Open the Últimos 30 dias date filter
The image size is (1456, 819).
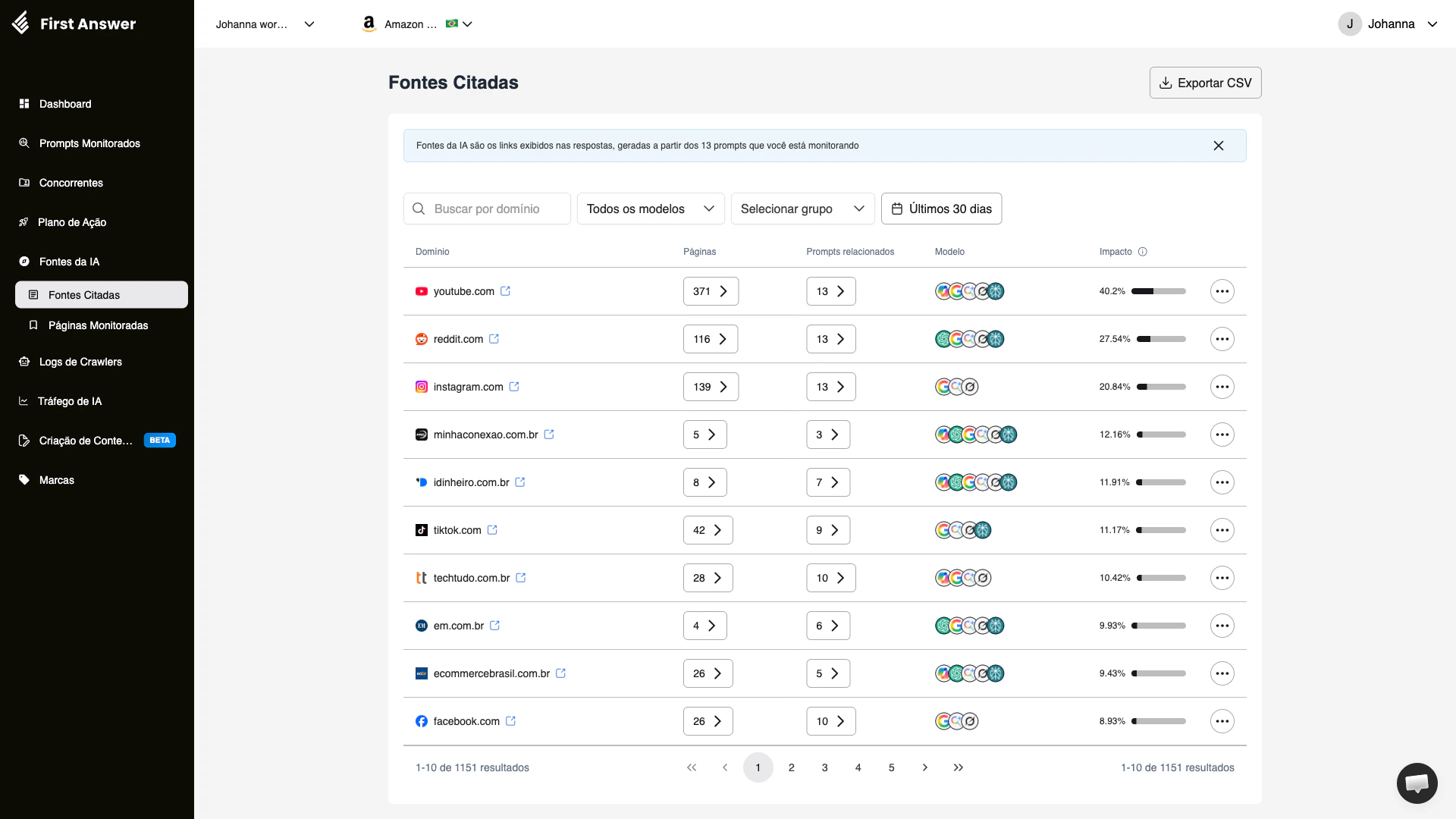click(x=941, y=209)
